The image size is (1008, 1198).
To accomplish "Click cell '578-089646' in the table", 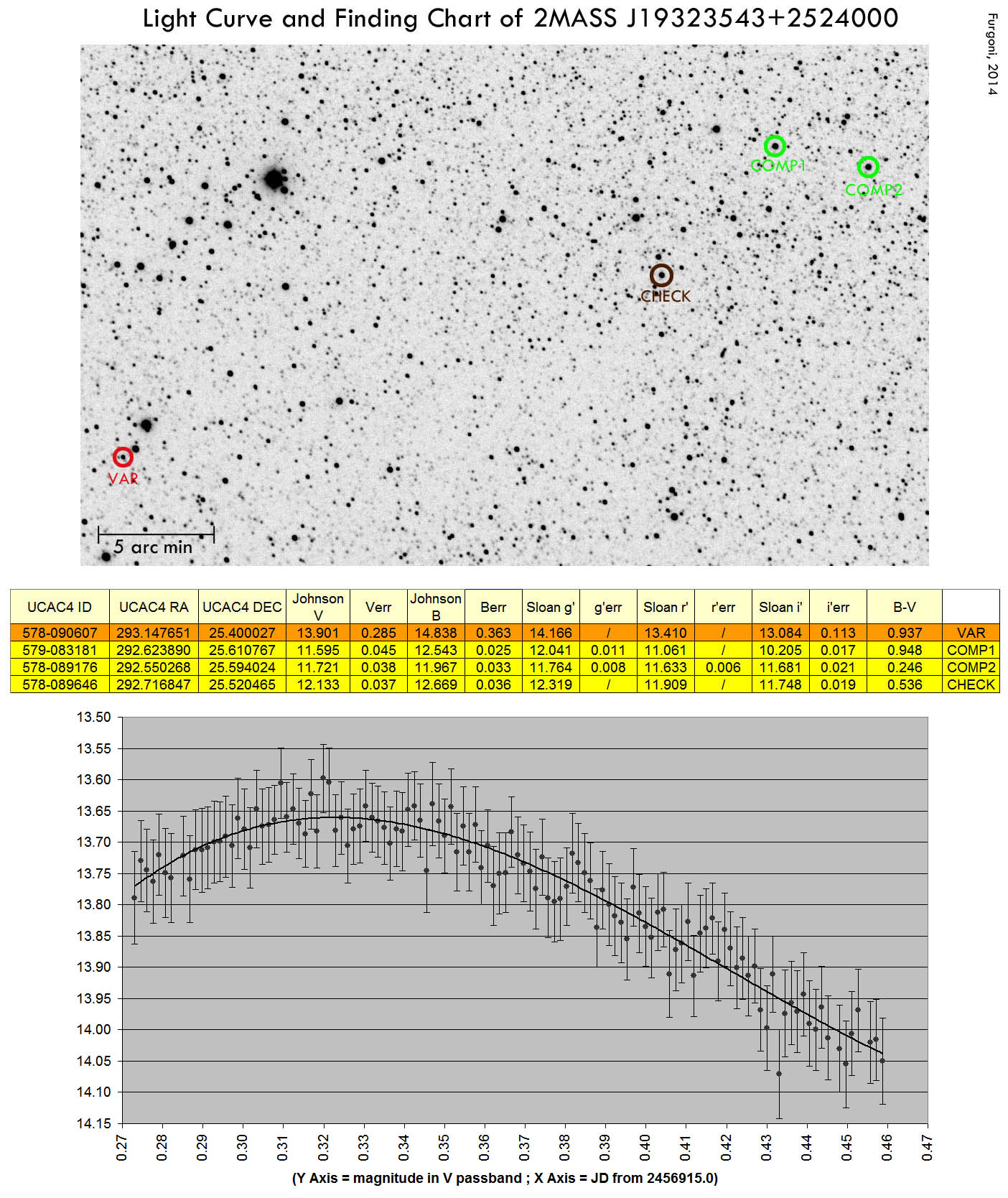I will click(60, 684).
